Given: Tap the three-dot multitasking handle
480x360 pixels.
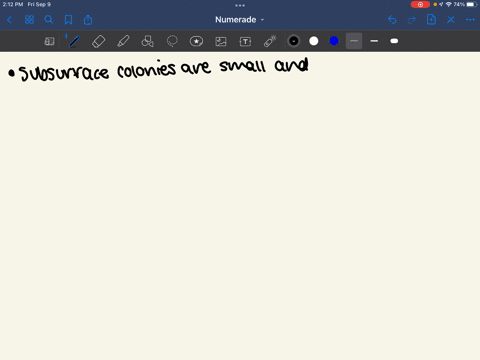Looking at the screenshot, I should tap(240, 5).
